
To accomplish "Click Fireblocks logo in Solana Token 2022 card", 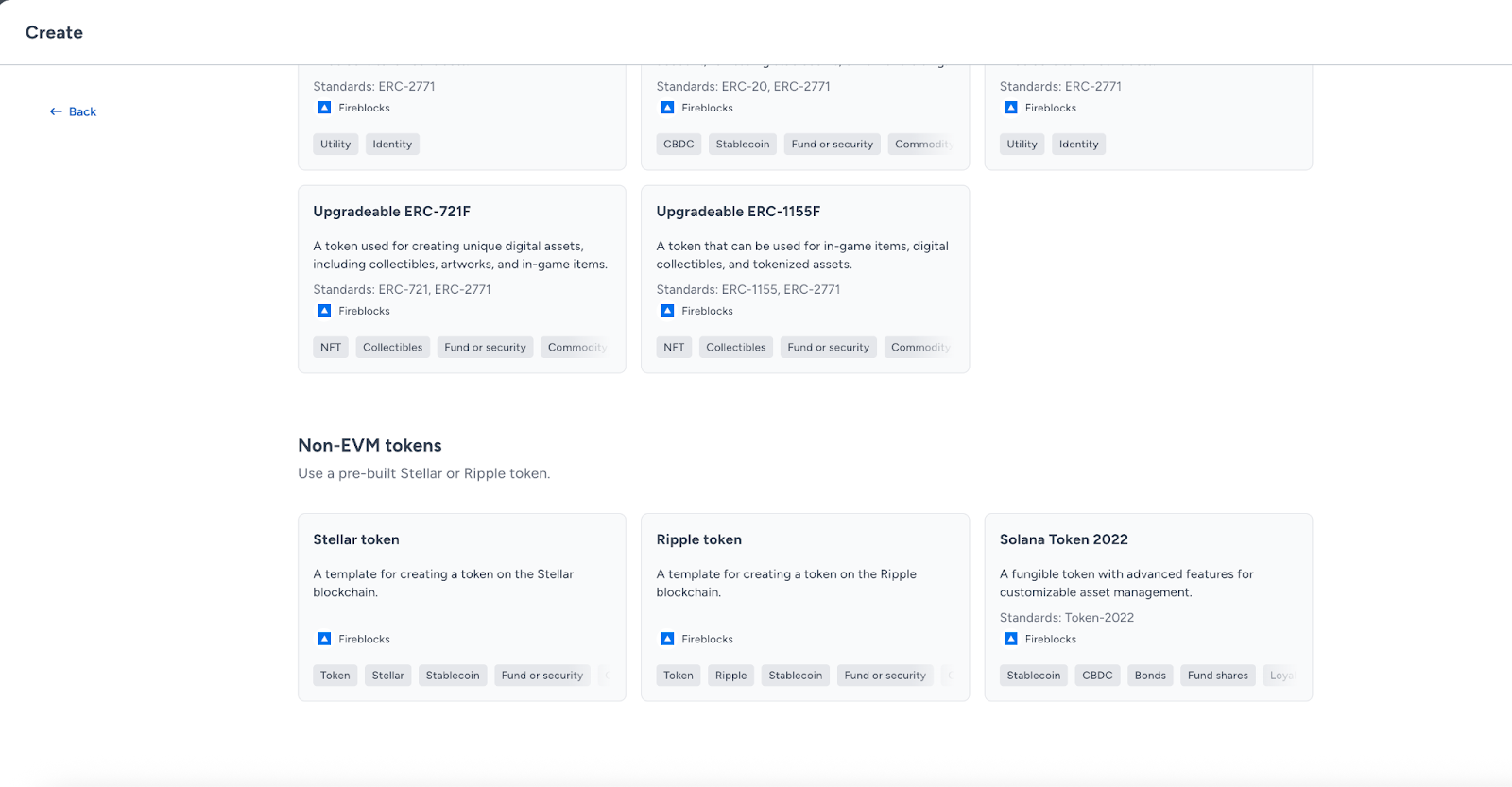I will [x=1011, y=639].
